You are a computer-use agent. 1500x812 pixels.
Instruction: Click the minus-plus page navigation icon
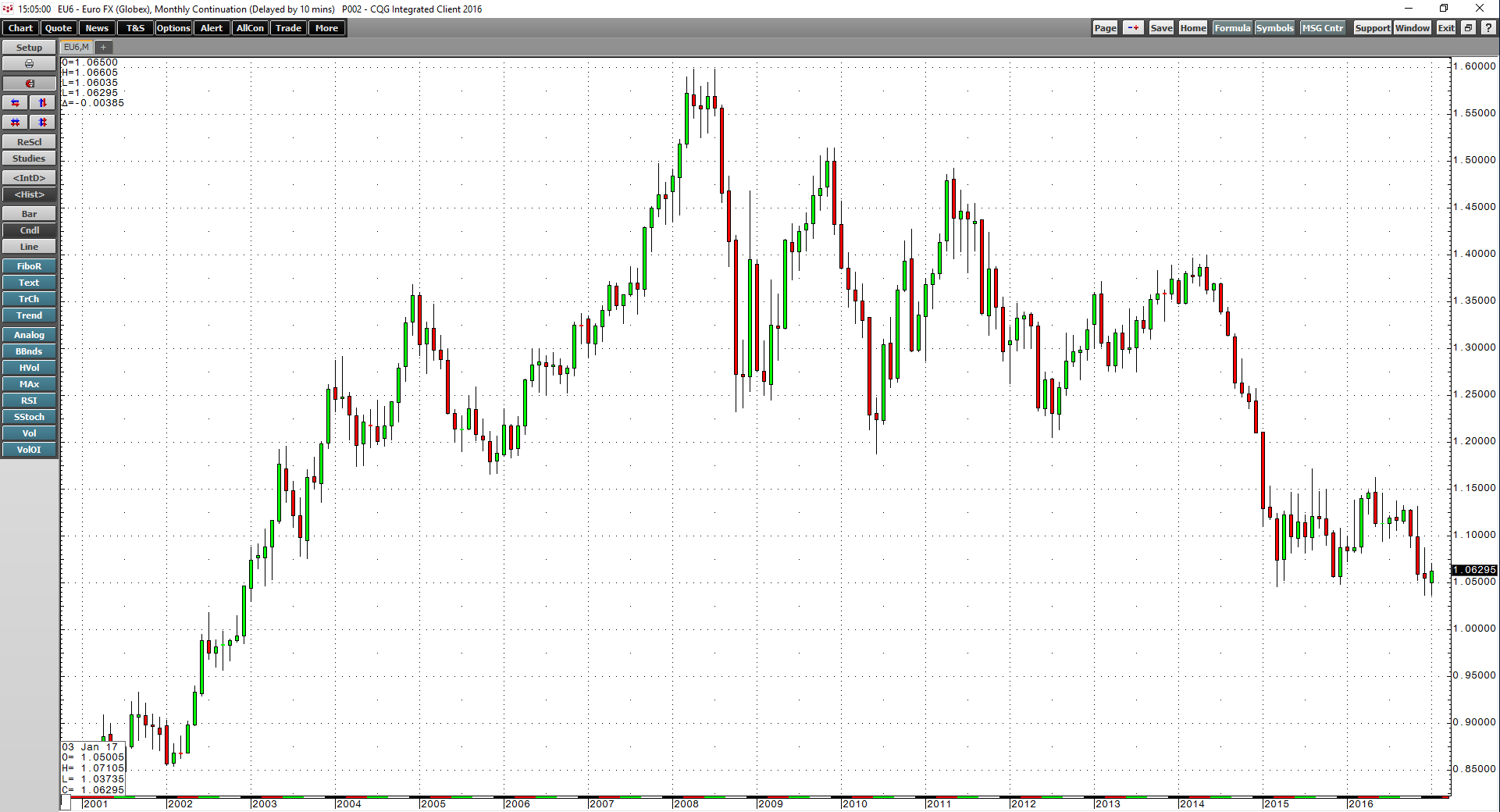(x=1133, y=28)
